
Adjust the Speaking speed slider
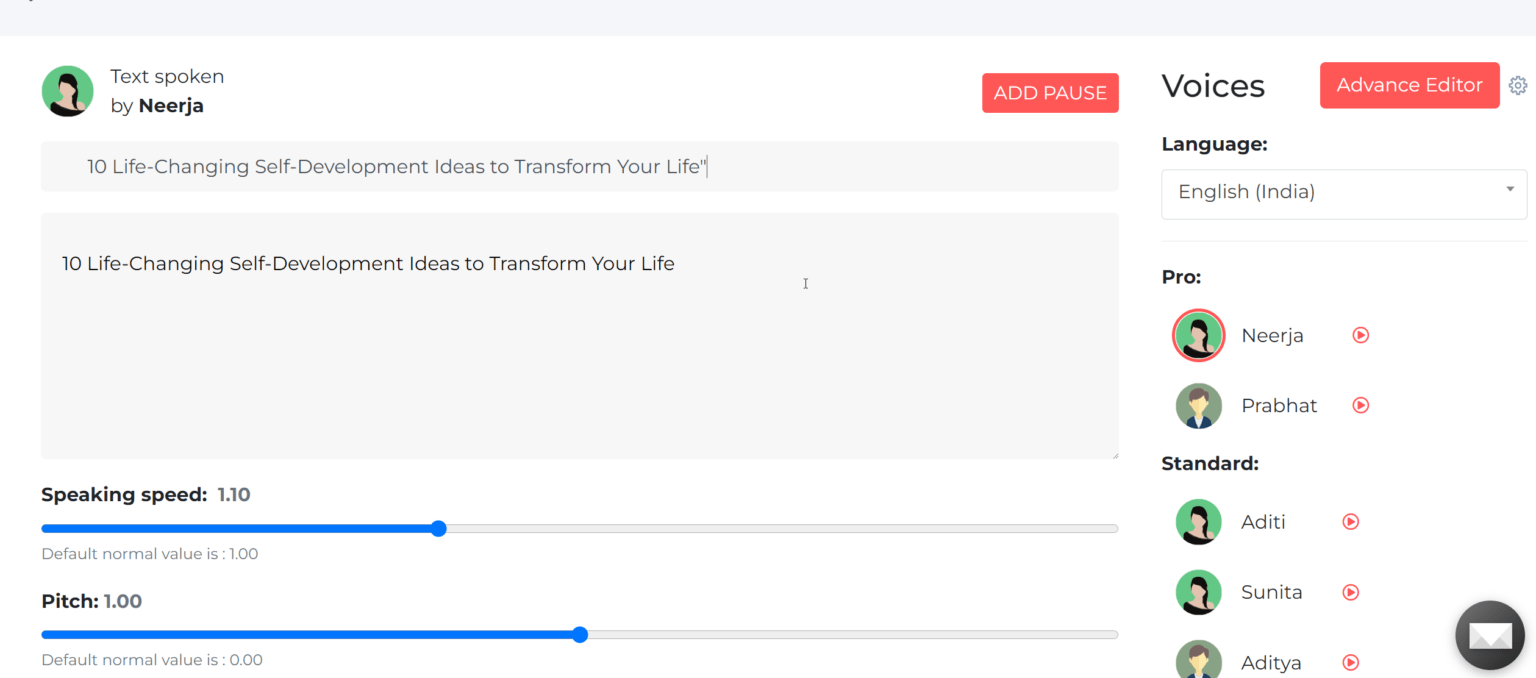coord(439,528)
